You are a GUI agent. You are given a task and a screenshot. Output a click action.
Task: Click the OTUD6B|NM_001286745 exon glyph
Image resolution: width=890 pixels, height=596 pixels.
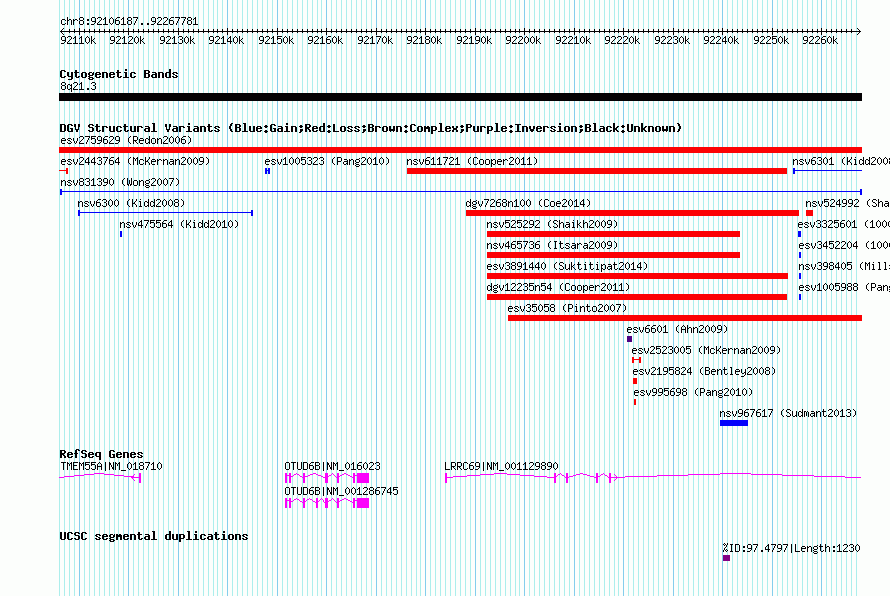coord(327,503)
